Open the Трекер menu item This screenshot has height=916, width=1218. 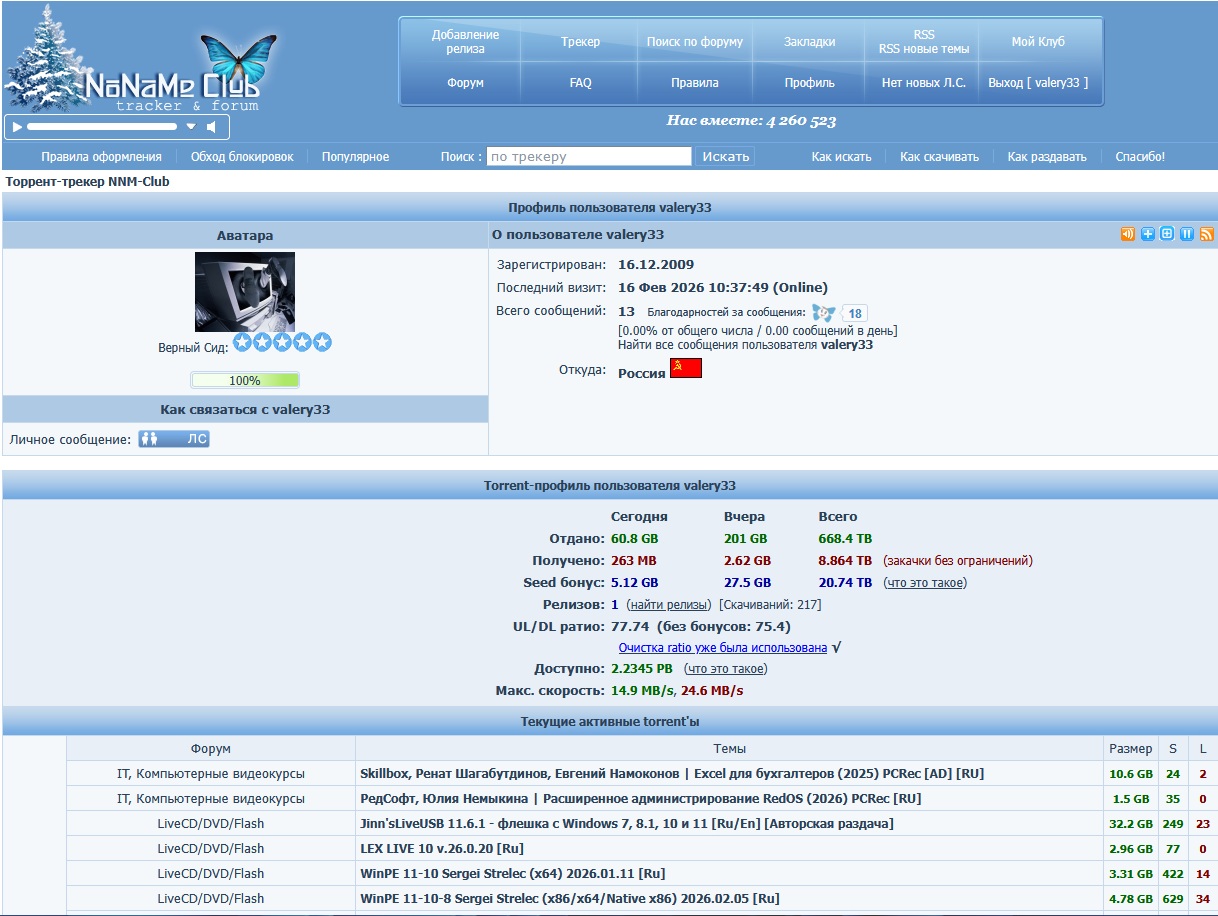[580, 42]
